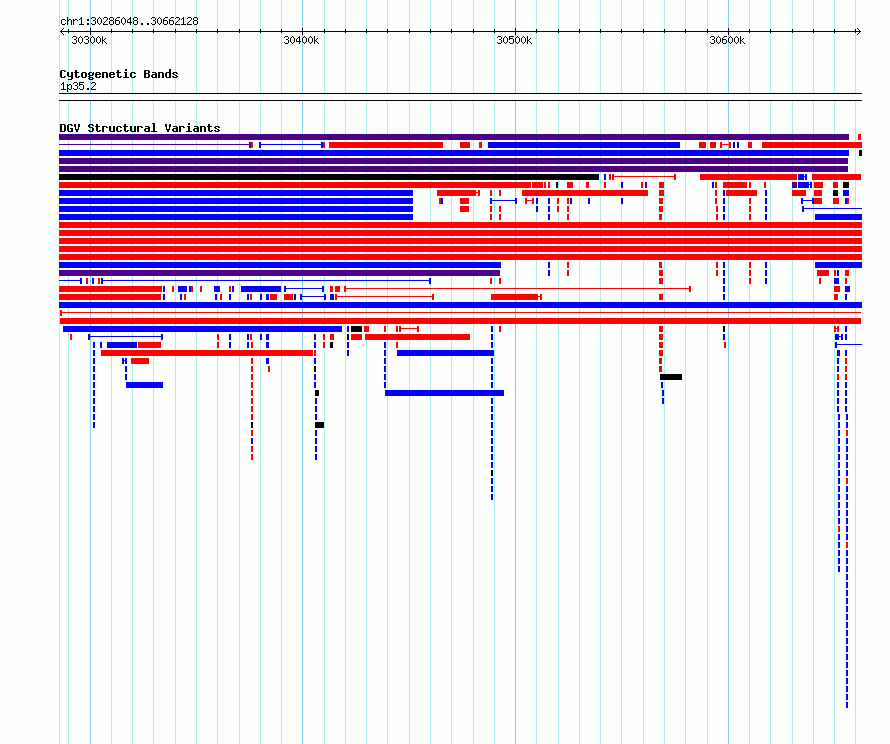Click the 30400k ruler label
This screenshot has height=744, width=890.
[301, 40]
